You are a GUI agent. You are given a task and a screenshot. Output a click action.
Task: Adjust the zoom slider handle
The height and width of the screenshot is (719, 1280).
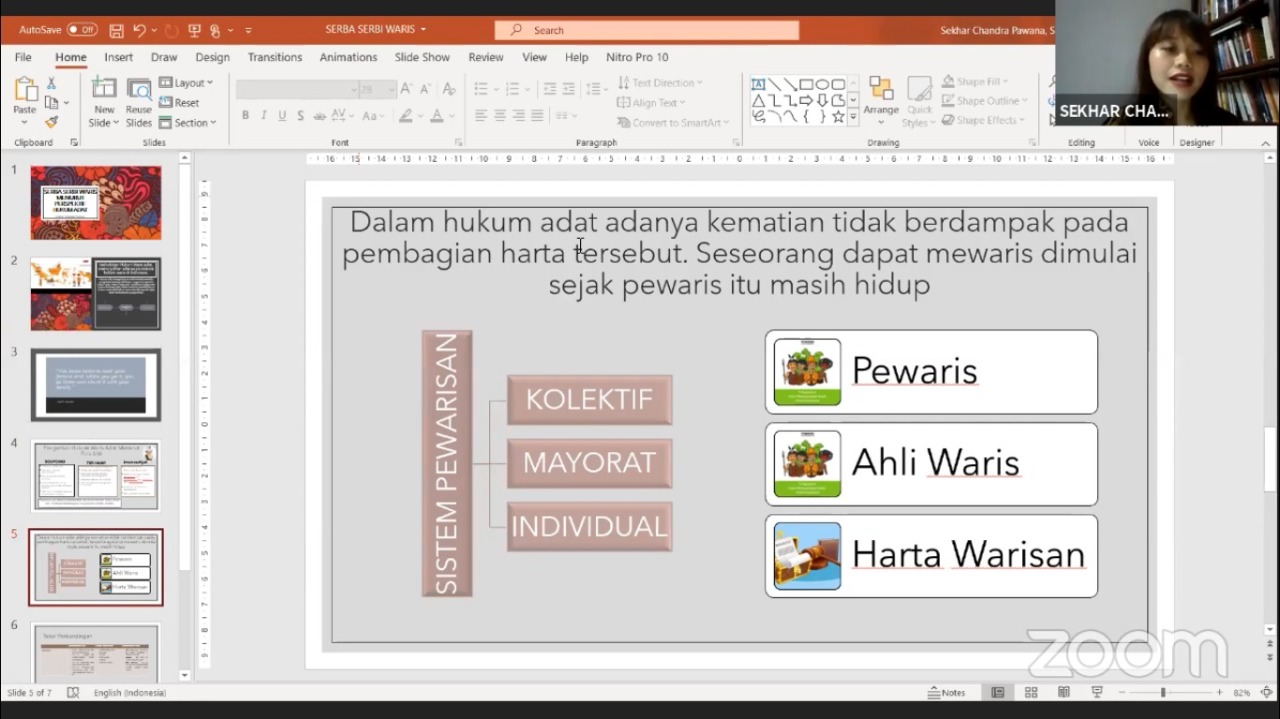[x=1163, y=692]
